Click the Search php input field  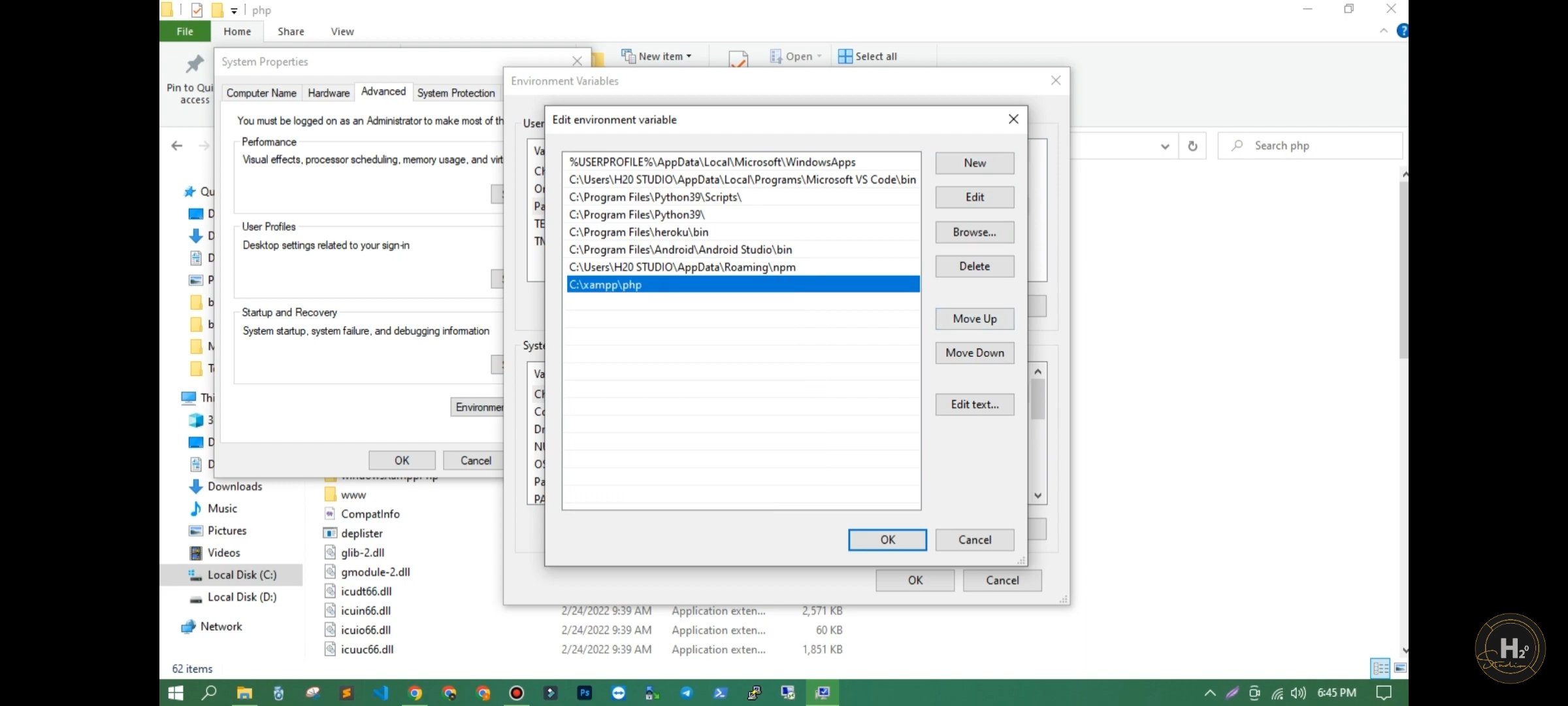pos(1310,146)
